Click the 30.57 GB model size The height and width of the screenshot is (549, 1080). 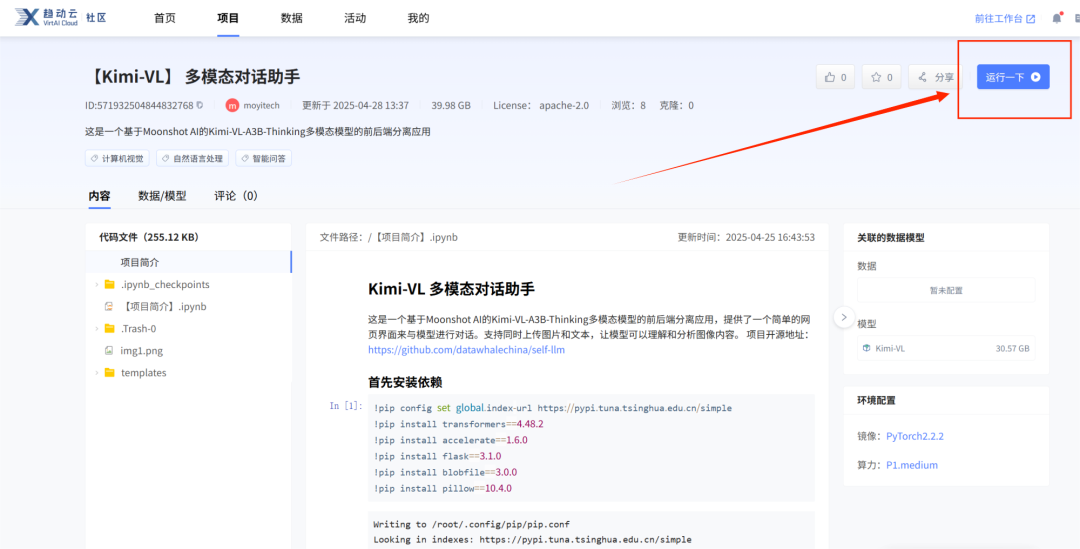tap(1012, 349)
